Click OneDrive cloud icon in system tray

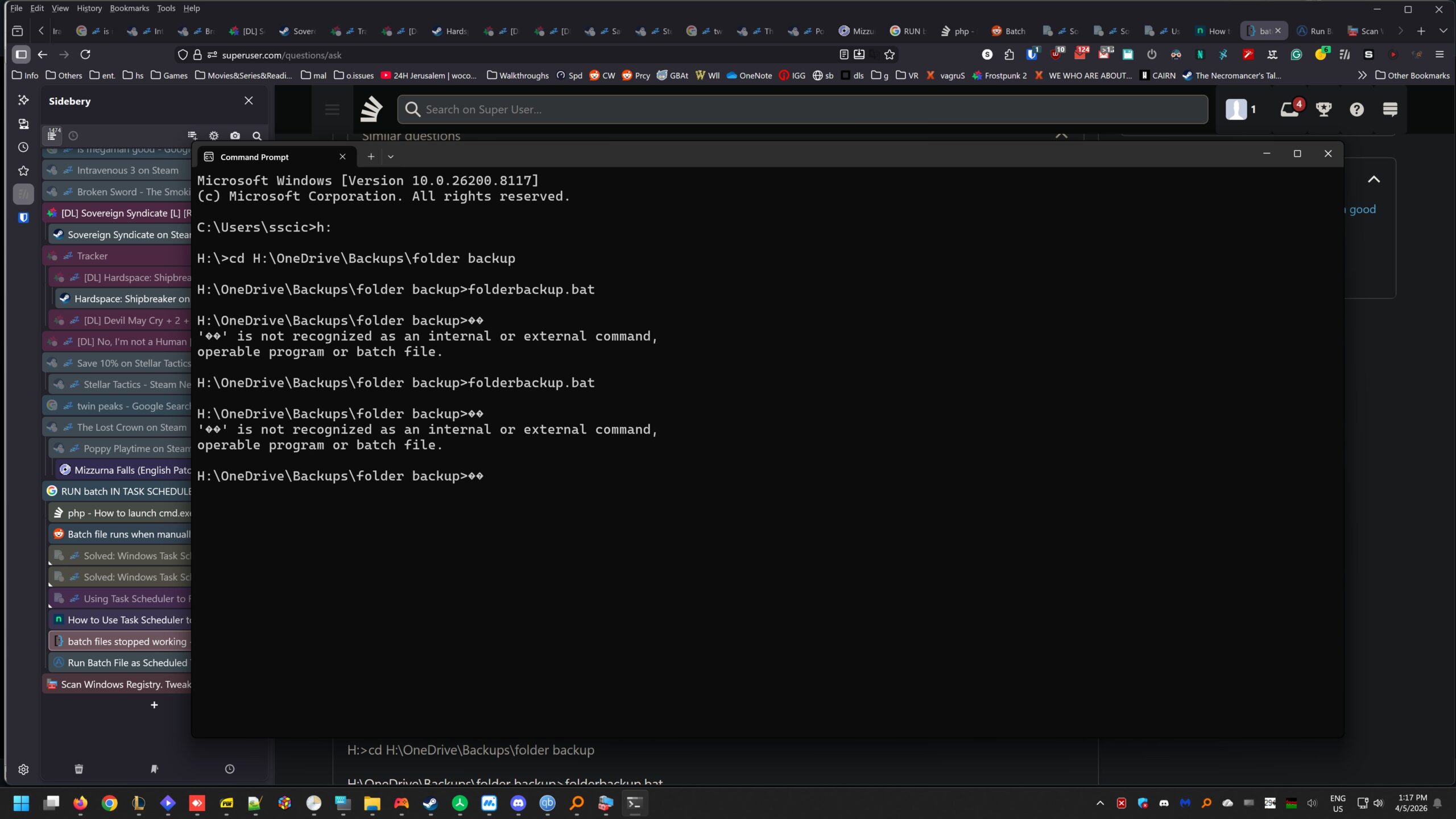point(1227,803)
